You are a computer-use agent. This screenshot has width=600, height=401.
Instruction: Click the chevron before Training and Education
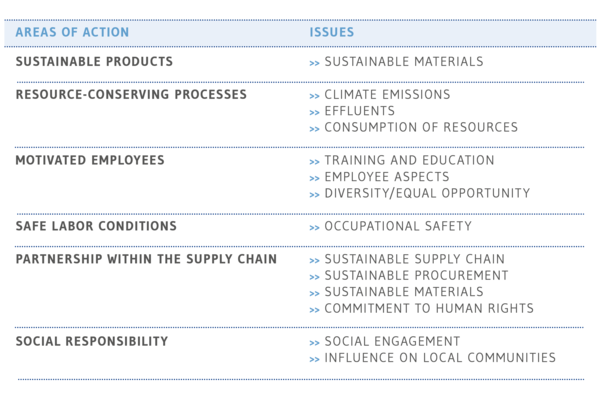(x=314, y=162)
